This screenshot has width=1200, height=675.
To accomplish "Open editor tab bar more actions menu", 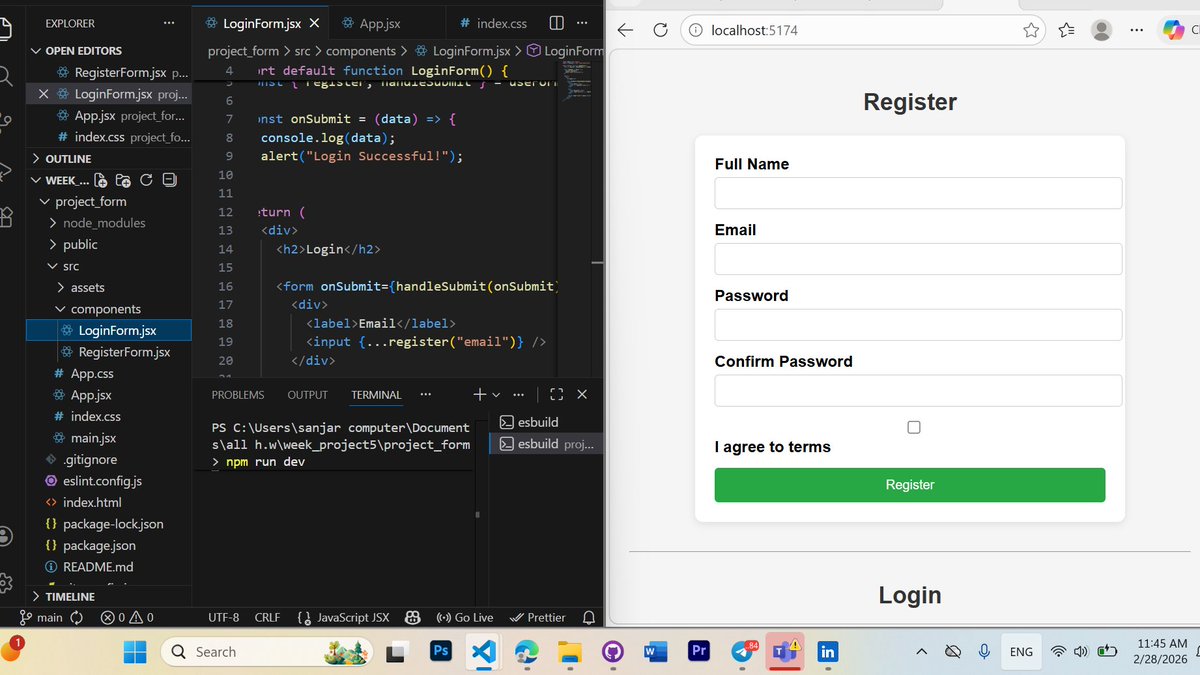I will coord(582,23).
